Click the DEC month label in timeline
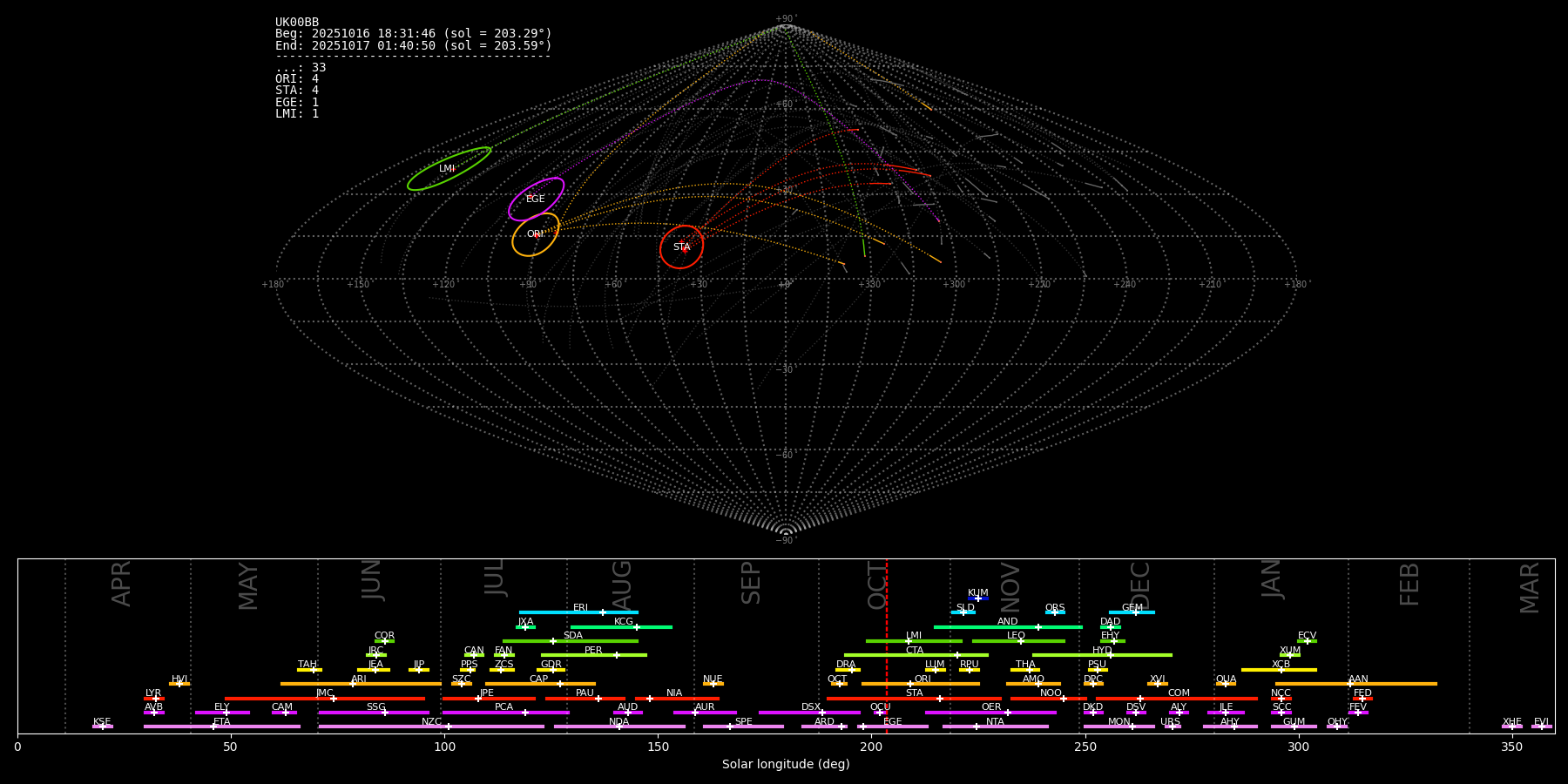Image resolution: width=1568 pixels, height=784 pixels. pyautogui.click(x=1140, y=585)
